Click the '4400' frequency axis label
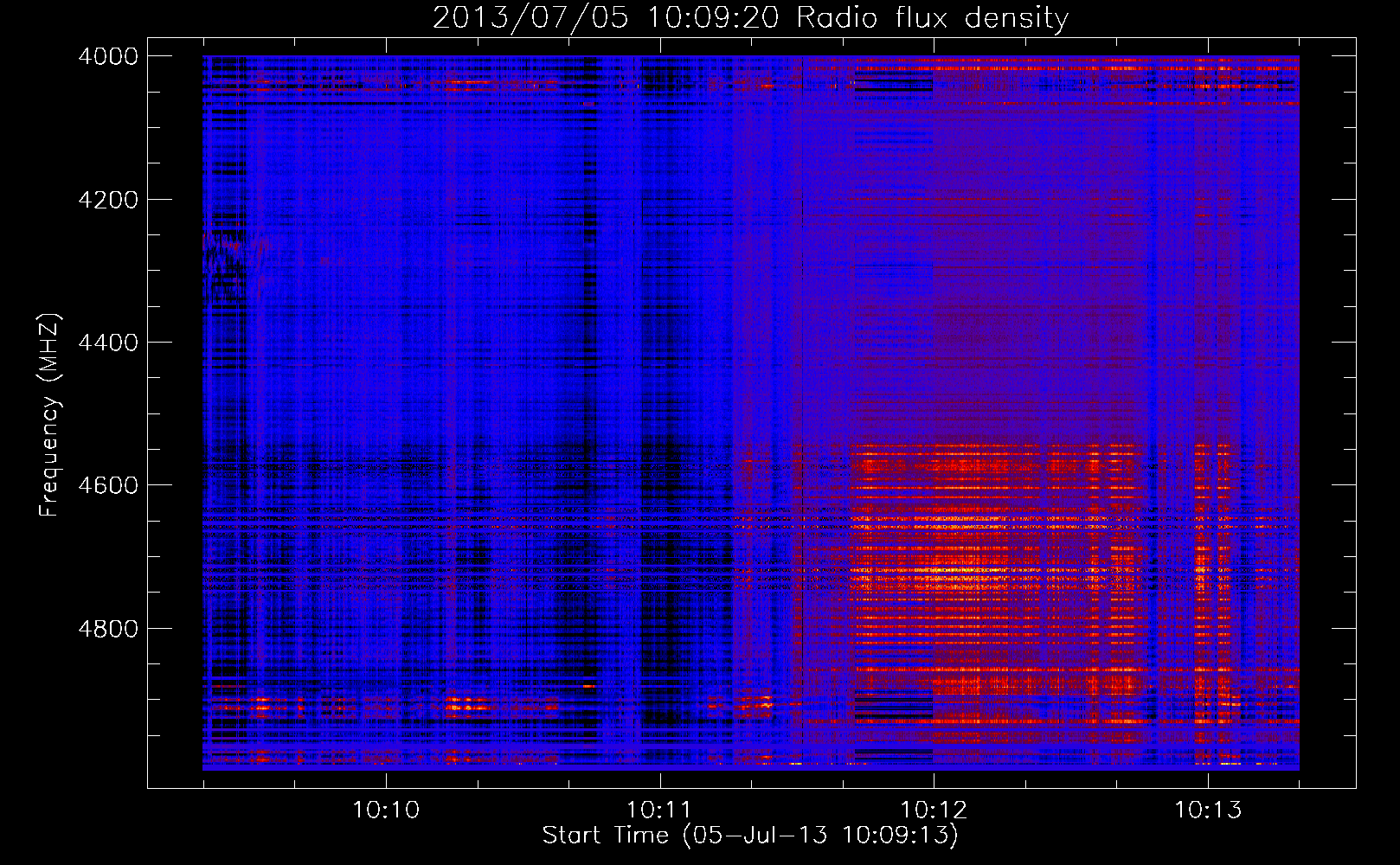This screenshot has height=865, width=1400. tap(107, 343)
